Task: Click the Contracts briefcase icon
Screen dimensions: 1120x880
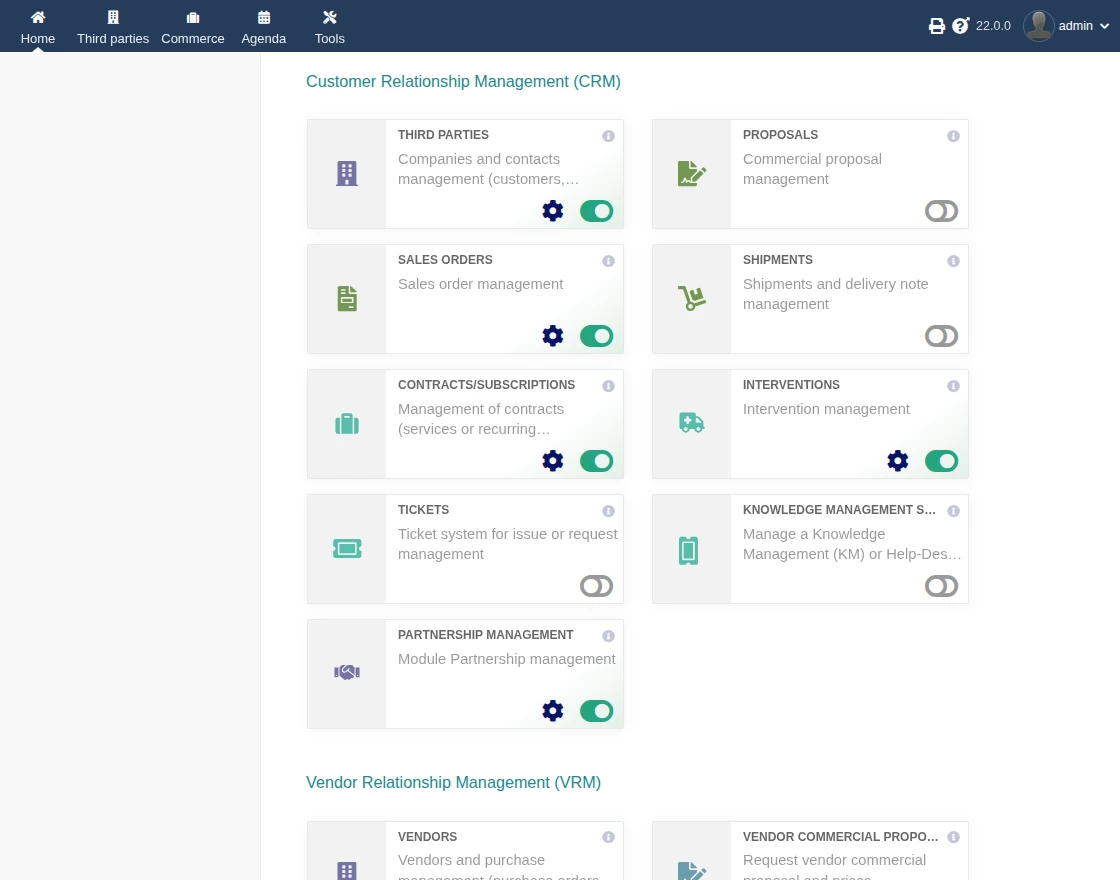Action: [346, 423]
